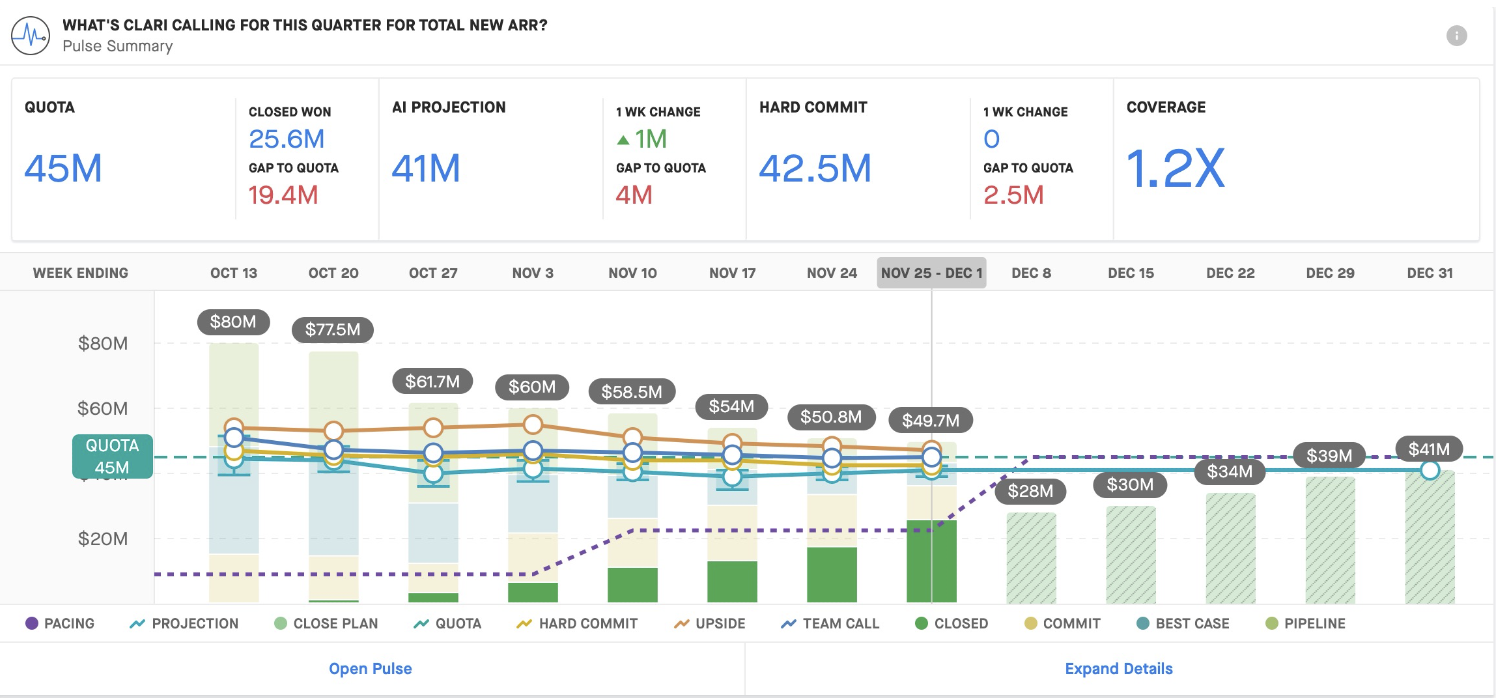
Task: Click the $54M bar total label
Action: [x=731, y=407]
